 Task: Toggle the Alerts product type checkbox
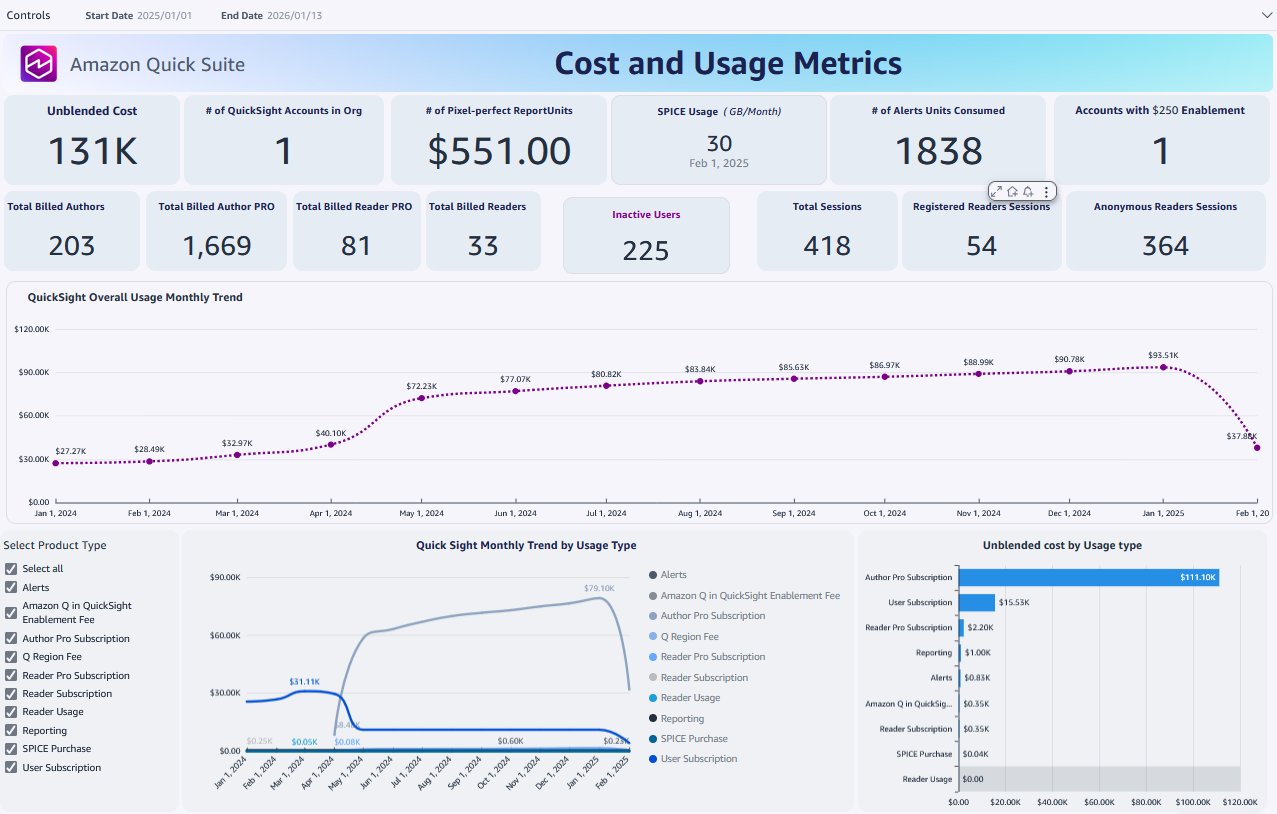click(x=11, y=588)
